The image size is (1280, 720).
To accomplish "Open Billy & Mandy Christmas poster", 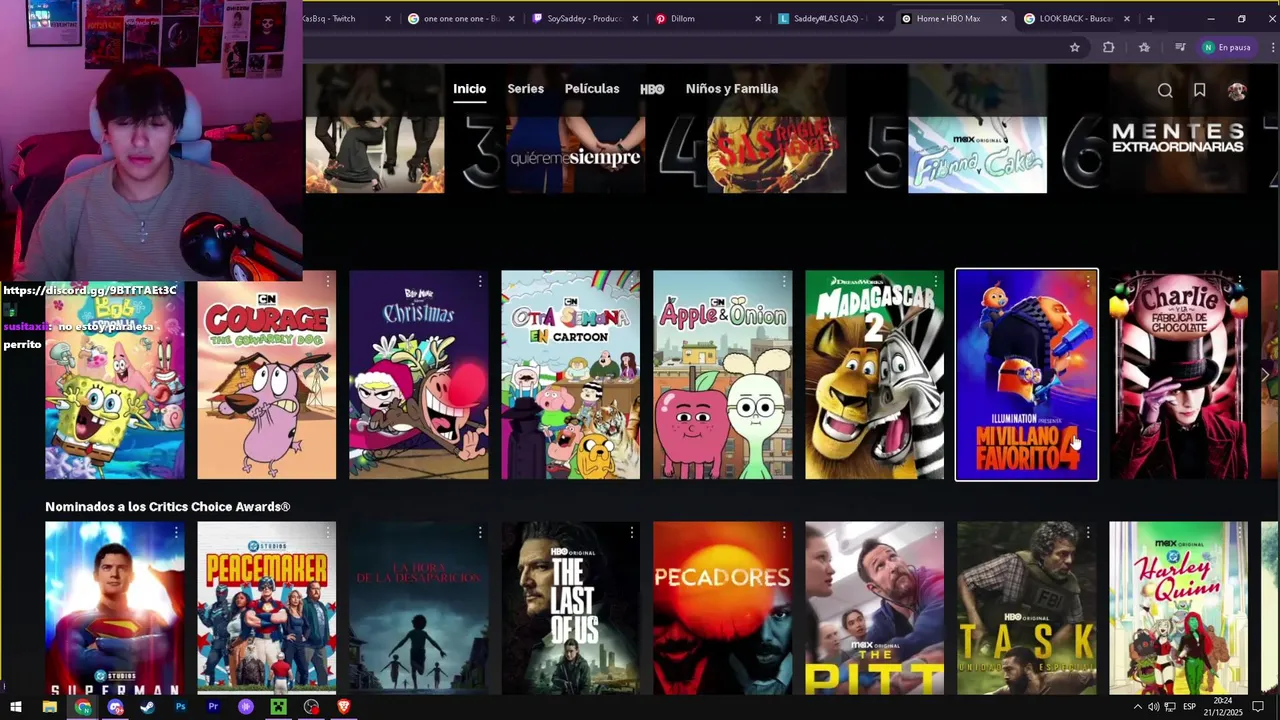I will (419, 375).
